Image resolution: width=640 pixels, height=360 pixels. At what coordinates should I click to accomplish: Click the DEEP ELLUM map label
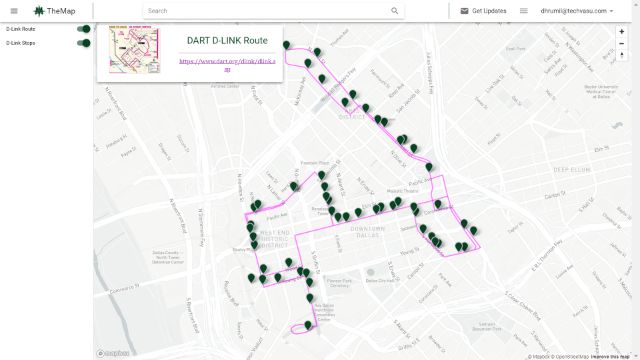click(x=571, y=169)
